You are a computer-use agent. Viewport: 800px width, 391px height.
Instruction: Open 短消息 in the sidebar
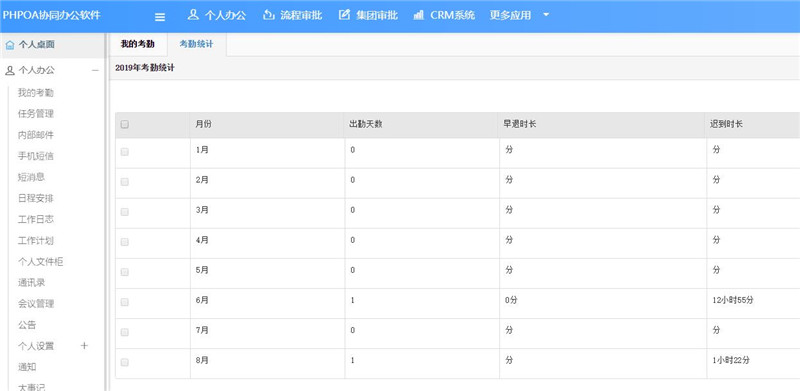(32, 177)
